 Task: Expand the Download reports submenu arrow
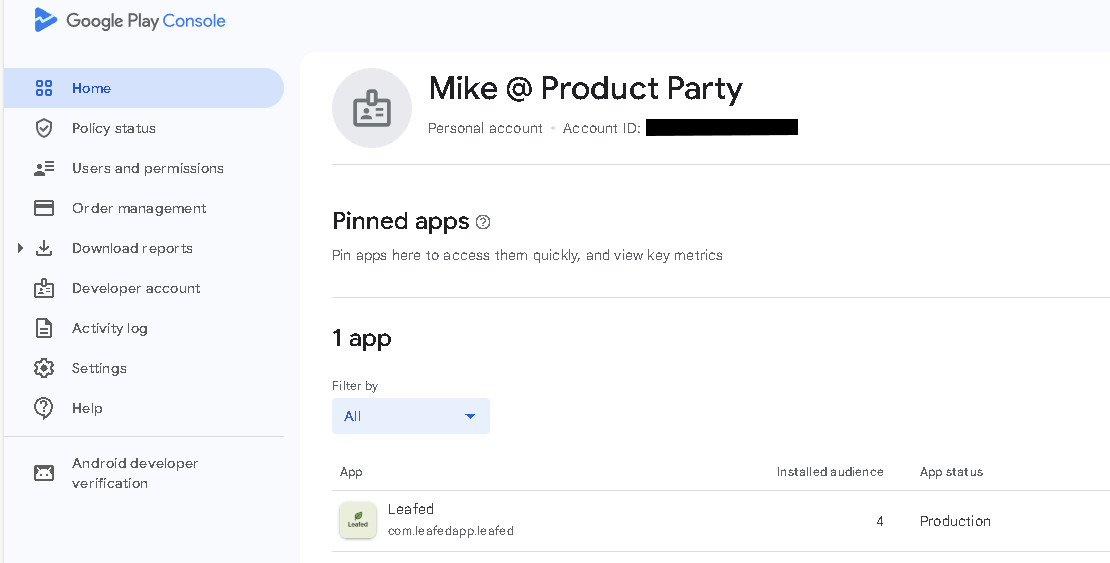(20, 248)
